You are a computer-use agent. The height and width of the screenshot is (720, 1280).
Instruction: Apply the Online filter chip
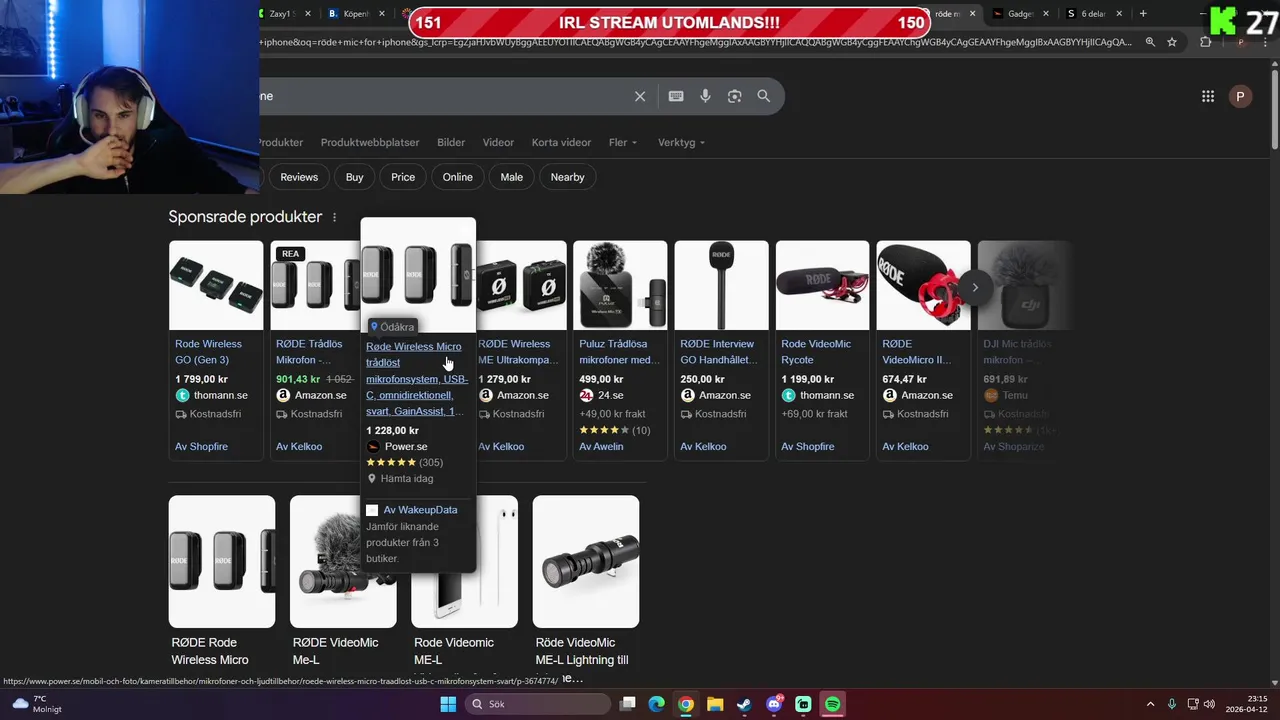tap(458, 177)
